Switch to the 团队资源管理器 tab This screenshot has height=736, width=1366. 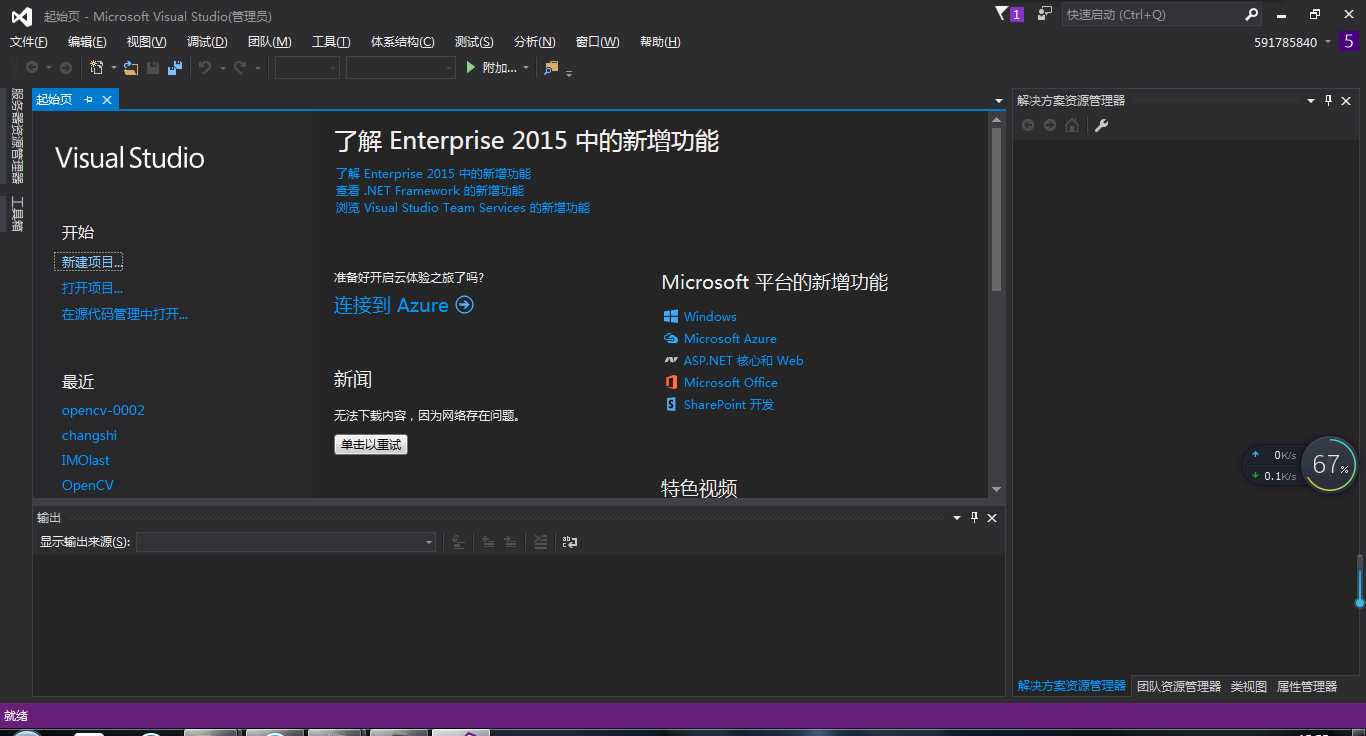tap(1179, 686)
